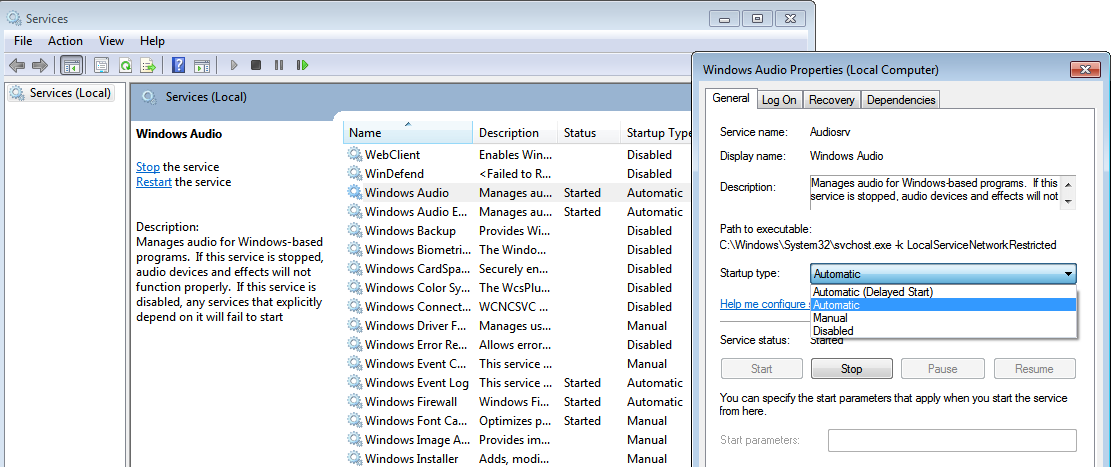
Task: Toggle the Show/Hide Action Pane icon
Action: [x=202, y=66]
